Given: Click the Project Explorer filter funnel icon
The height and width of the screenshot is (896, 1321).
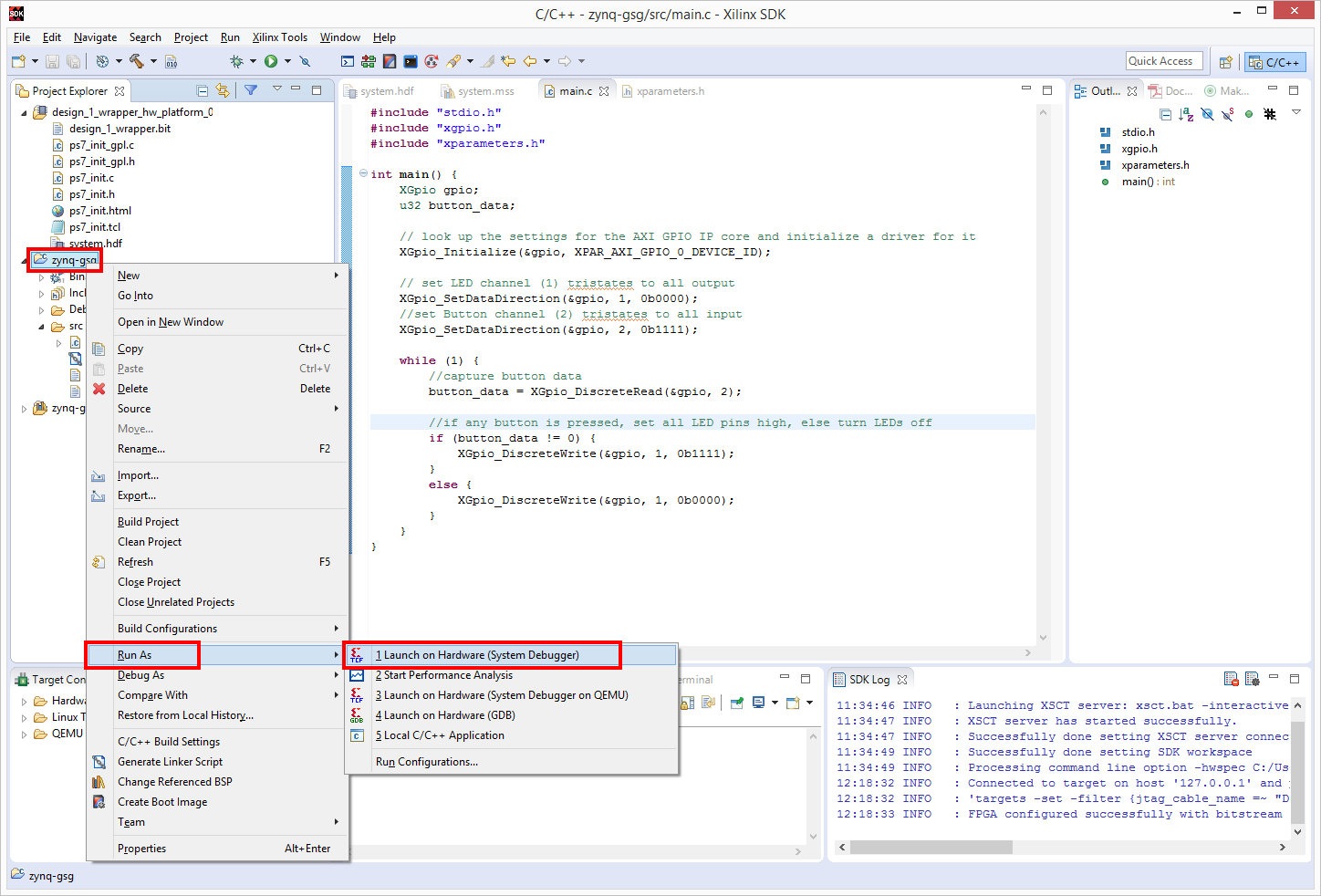Looking at the screenshot, I should click(x=251, y=89).
